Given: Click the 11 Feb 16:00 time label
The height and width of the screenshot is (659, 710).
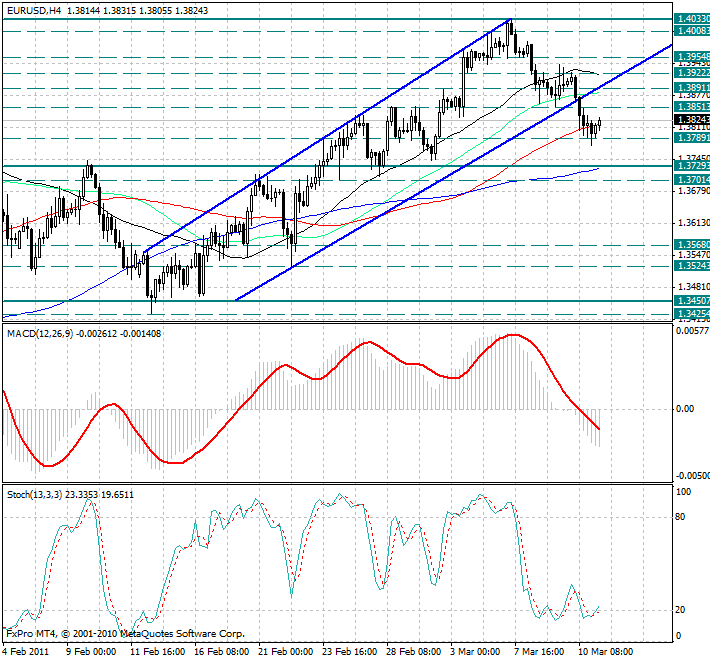Looking at the screenshot, I should pyautogui.click(x=157, y=652).
